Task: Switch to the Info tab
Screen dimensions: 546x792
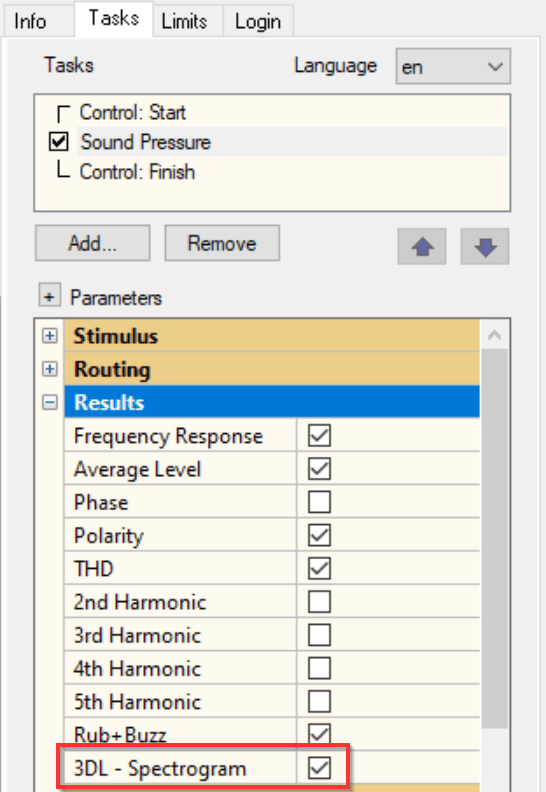Action: point(30,21)
